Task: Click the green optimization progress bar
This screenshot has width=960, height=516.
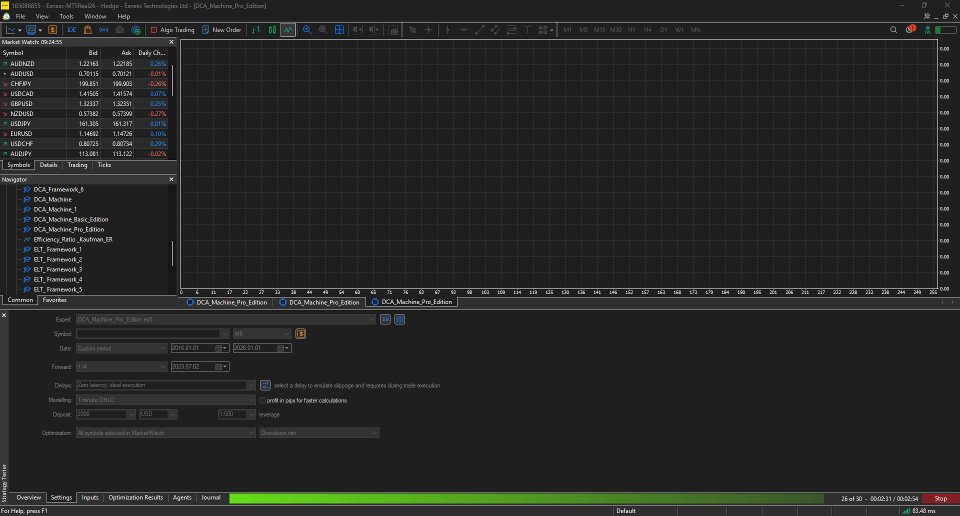Action: 527,499
